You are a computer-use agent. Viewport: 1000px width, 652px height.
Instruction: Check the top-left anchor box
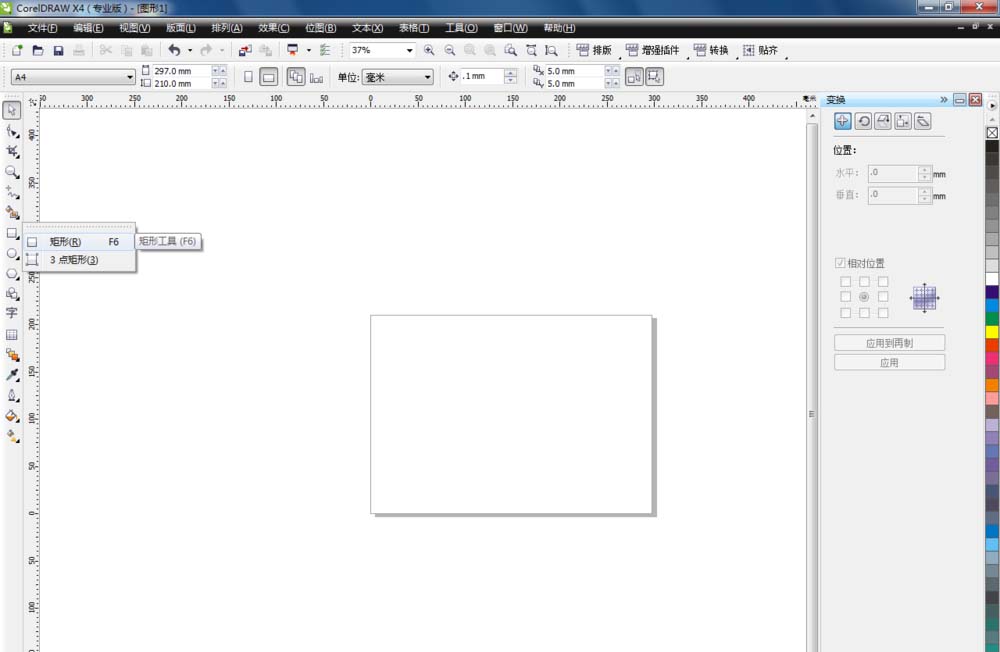pos(845,281)
